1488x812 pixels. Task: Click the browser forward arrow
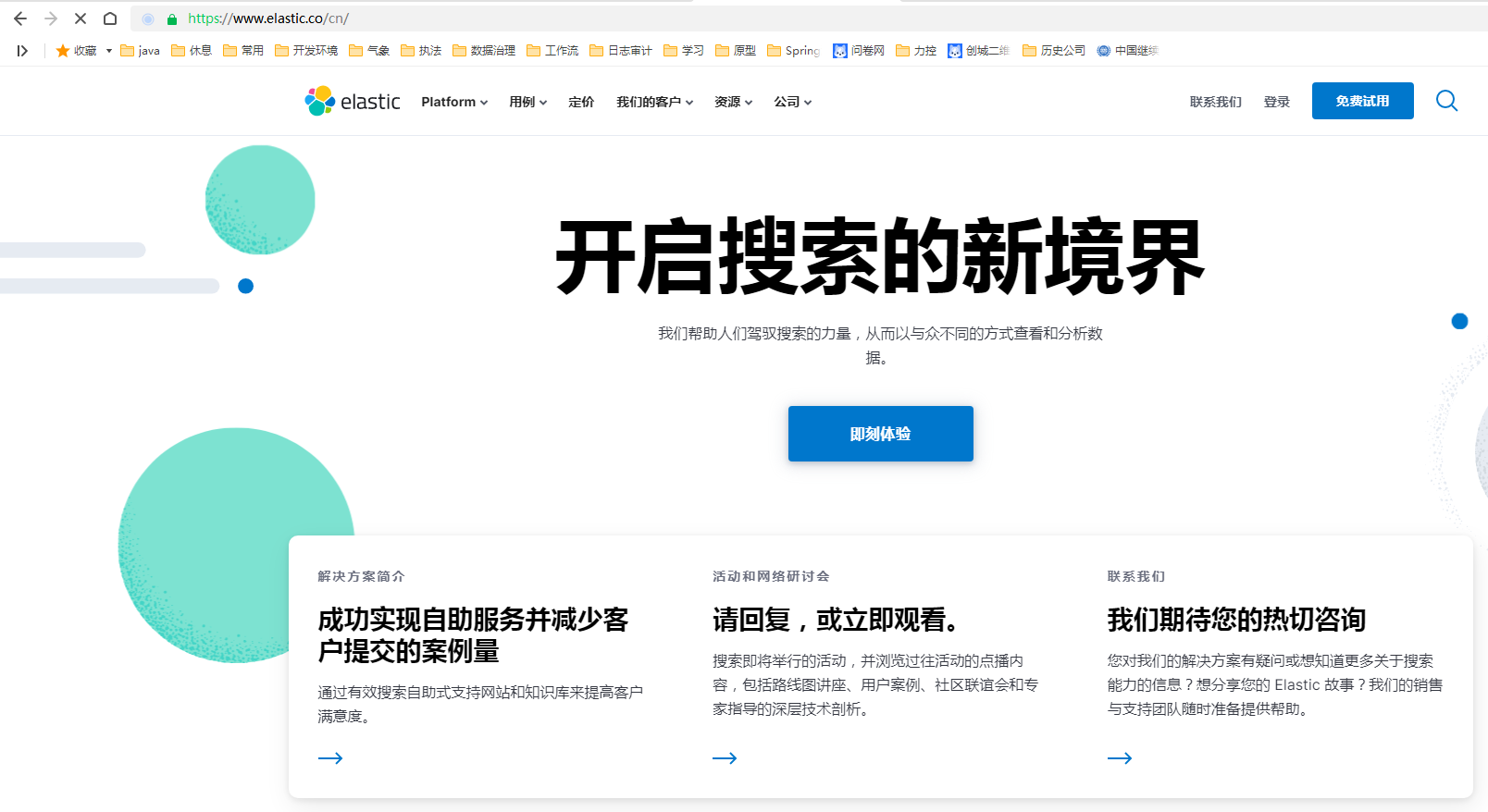(51, 18)
